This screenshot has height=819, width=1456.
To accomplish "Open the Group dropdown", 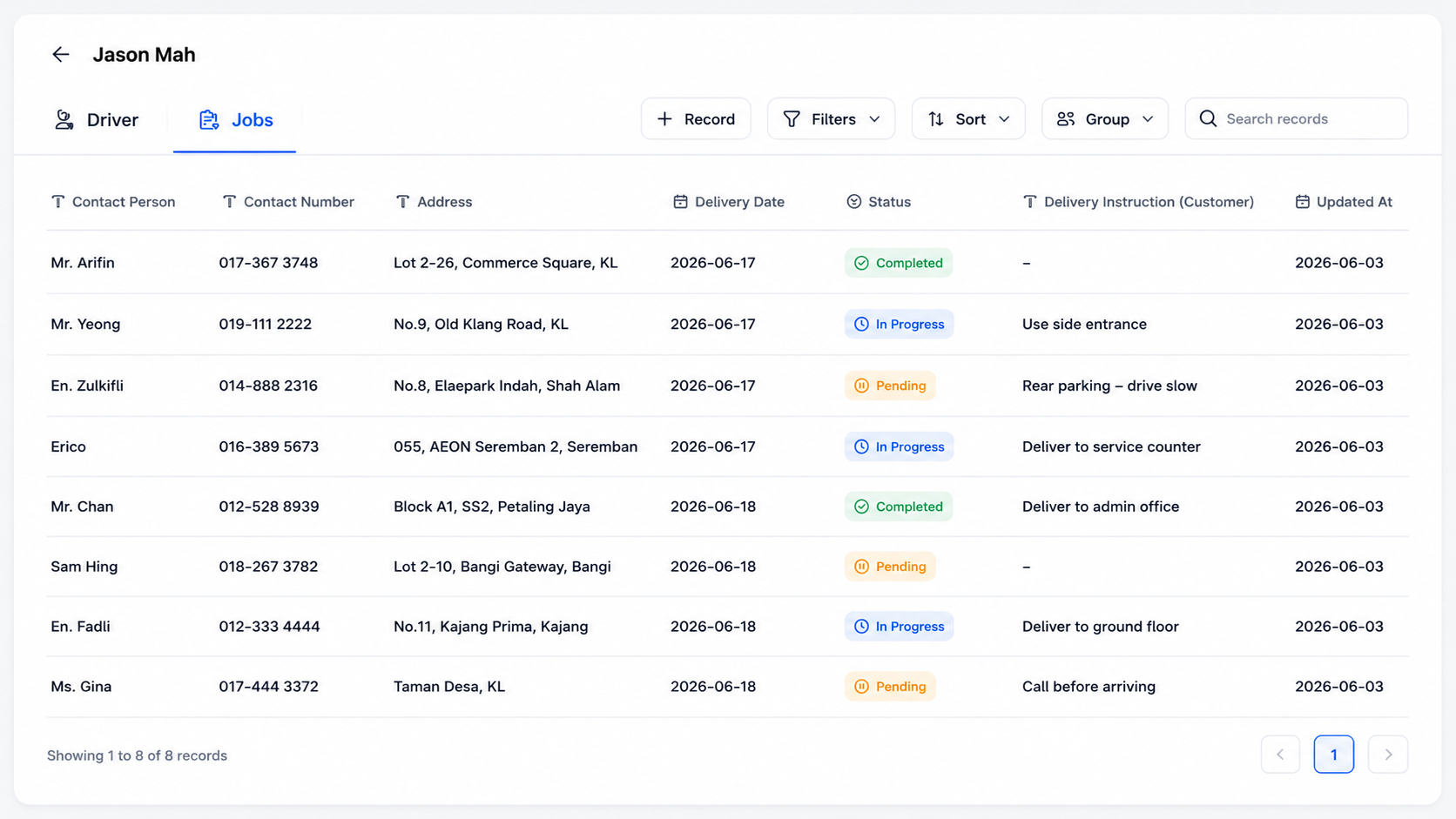I will [x=1105, y=118].
